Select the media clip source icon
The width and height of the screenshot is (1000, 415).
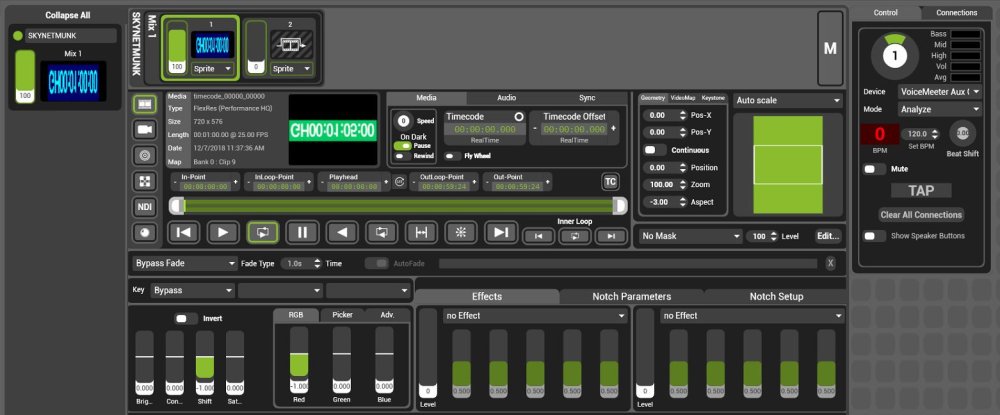click(145, 104)
